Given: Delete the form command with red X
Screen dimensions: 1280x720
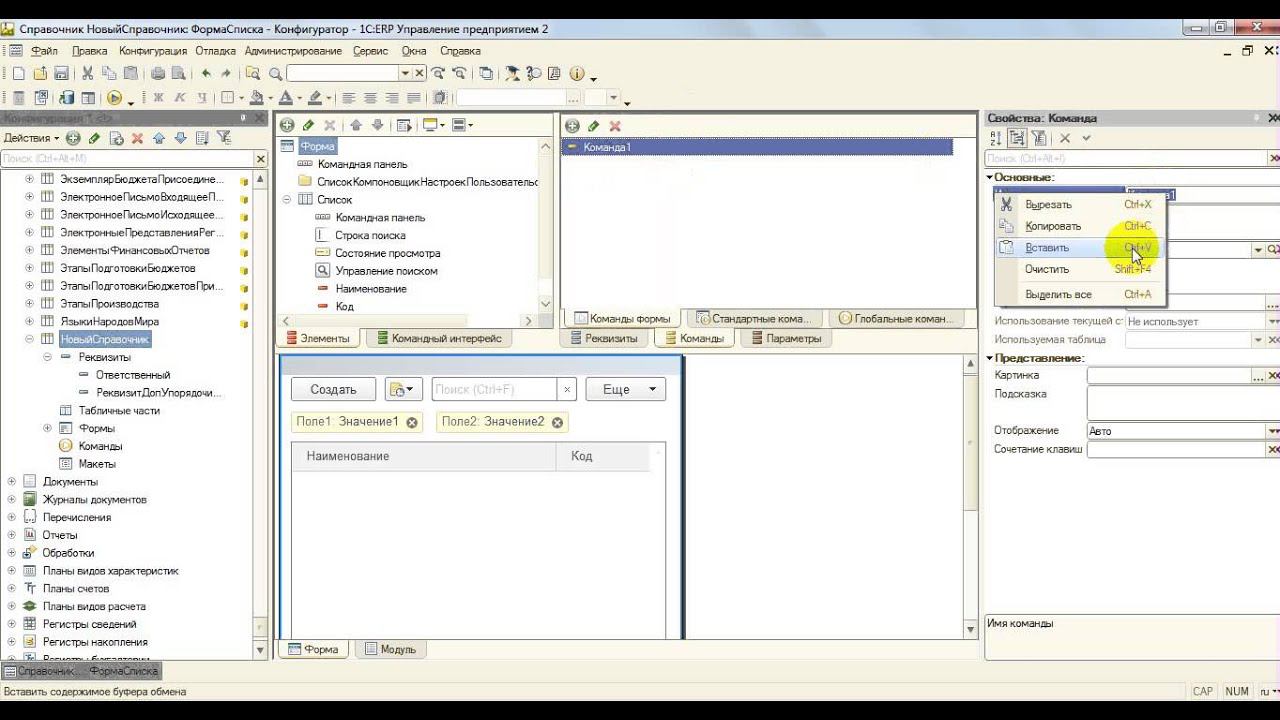Looking at the screenshot, I should (x=615, y=126).
